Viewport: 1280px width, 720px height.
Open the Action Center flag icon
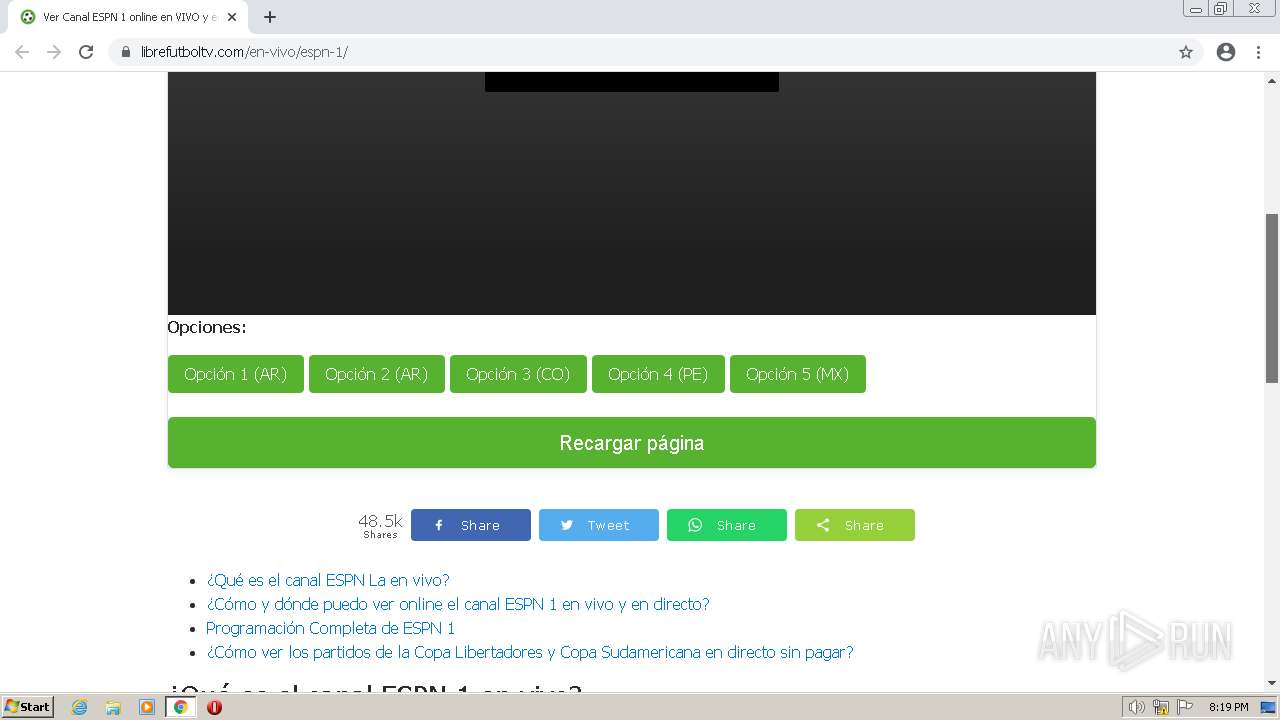click(x=1184, y=707)
